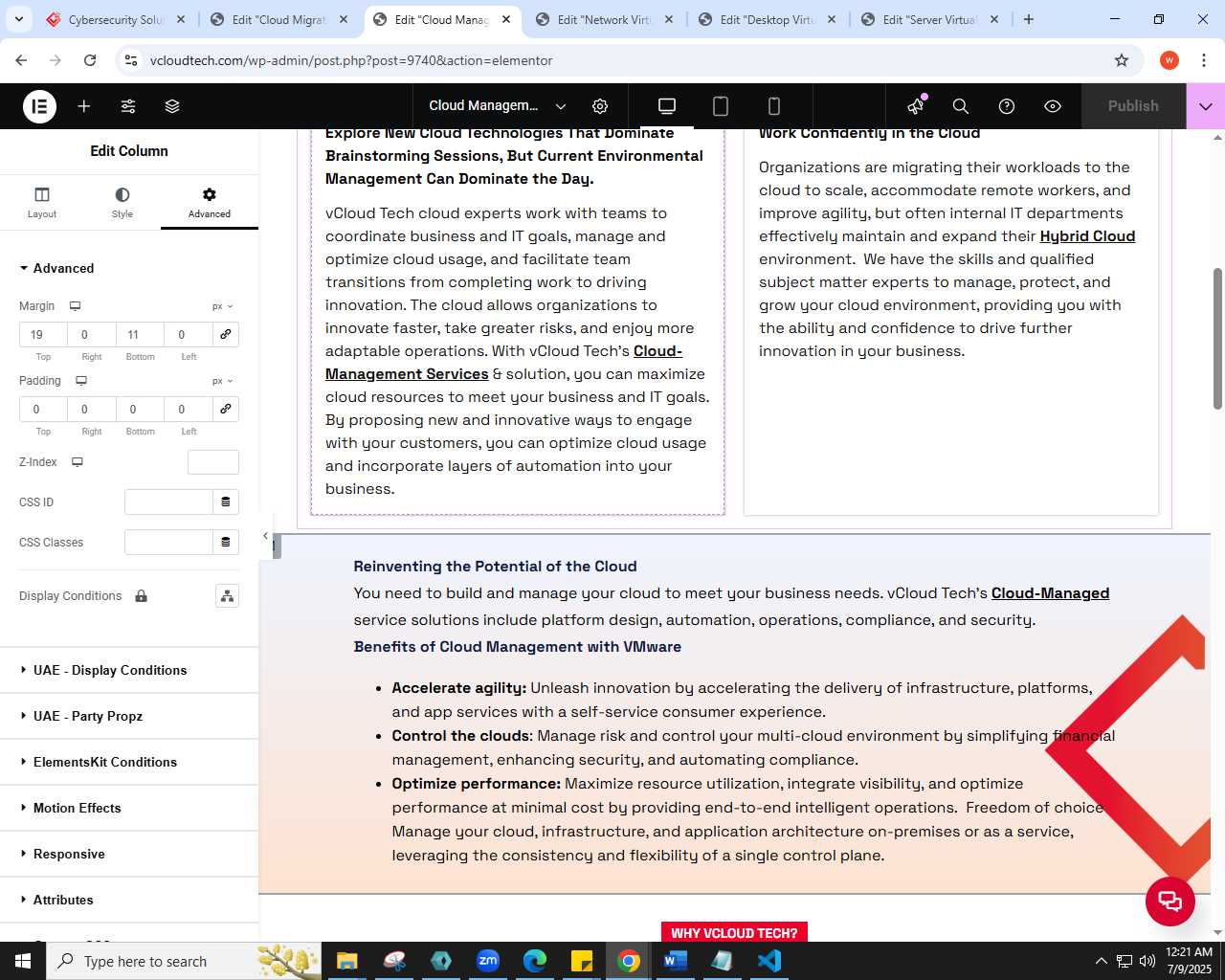Viewport: 1225px width, 980px height.
Task: Preview changes with the eye icon
Action: (x=1053, y=106)
